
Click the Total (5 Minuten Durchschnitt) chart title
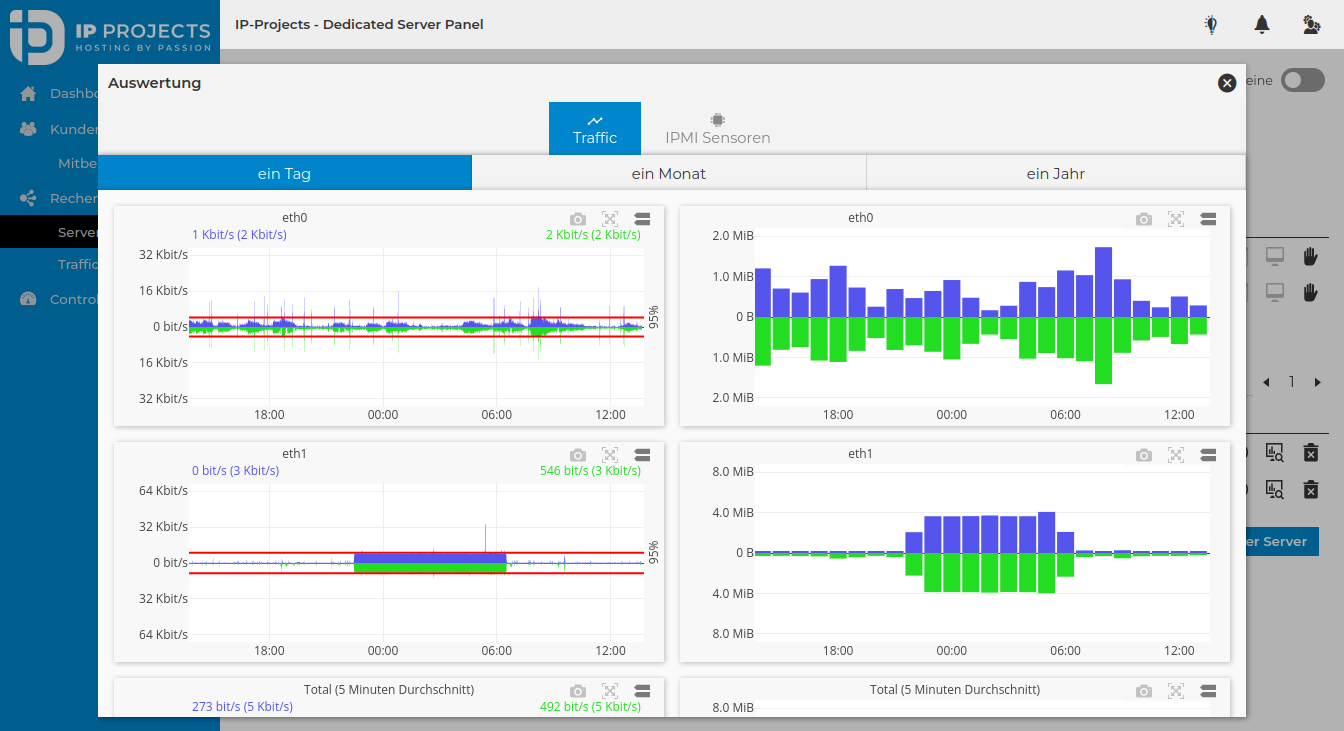(x=389, y=689)
